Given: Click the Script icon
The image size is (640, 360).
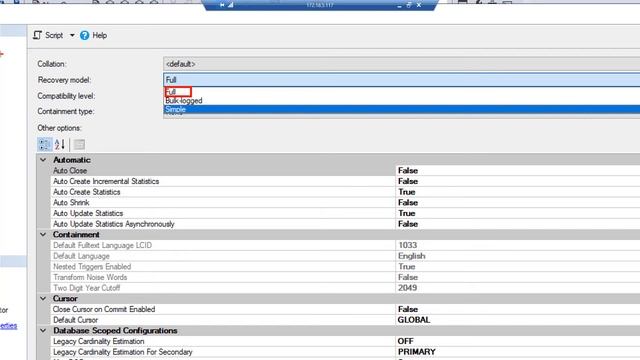Looking at the screenshot, I should [37, 36].
